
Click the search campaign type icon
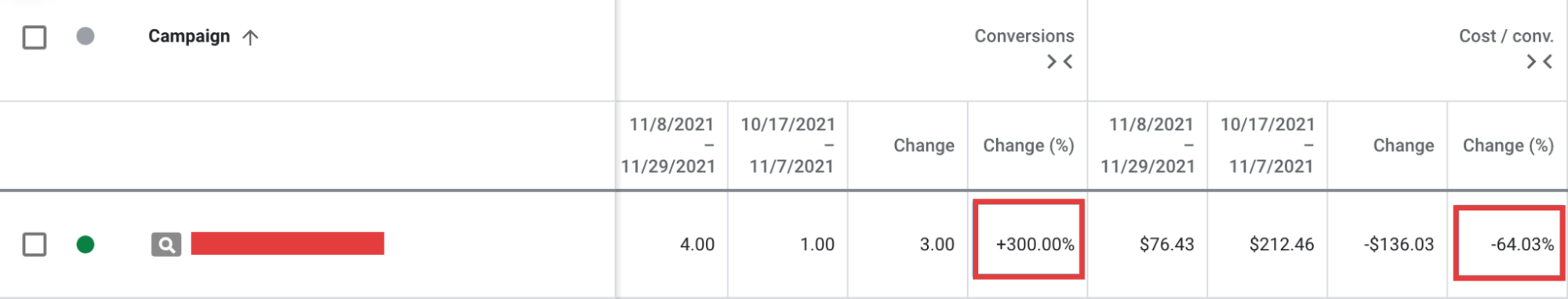click(x=166, y=244)
